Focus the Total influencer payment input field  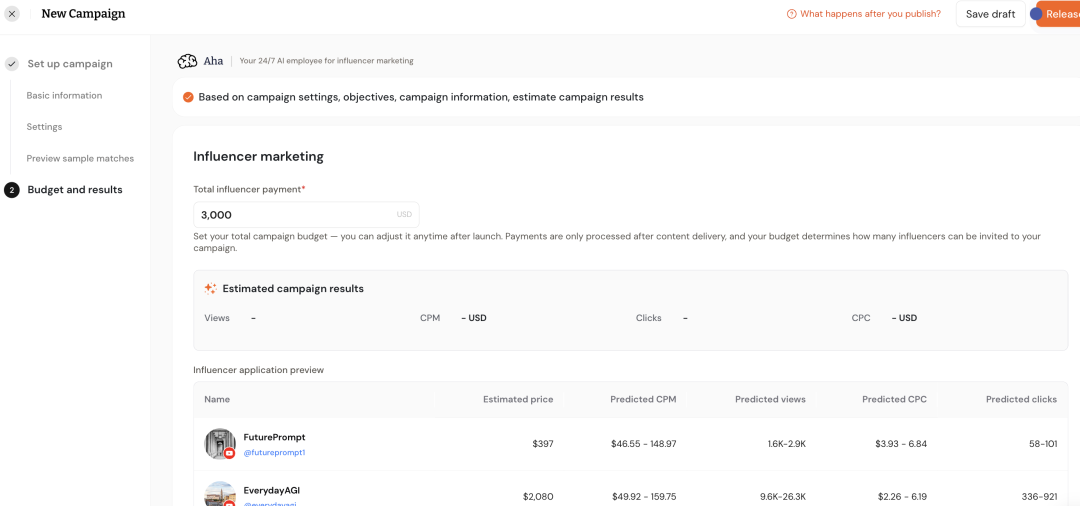pos(306,215)
